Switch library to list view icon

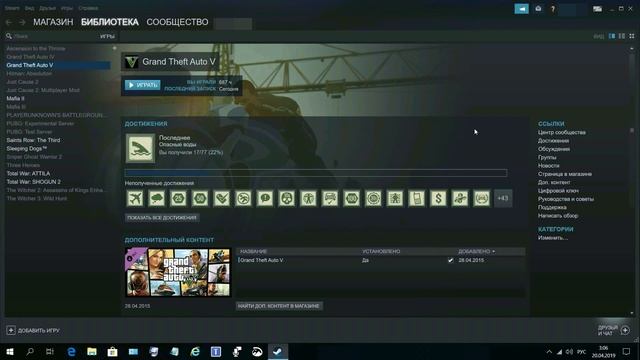(622, 36)
